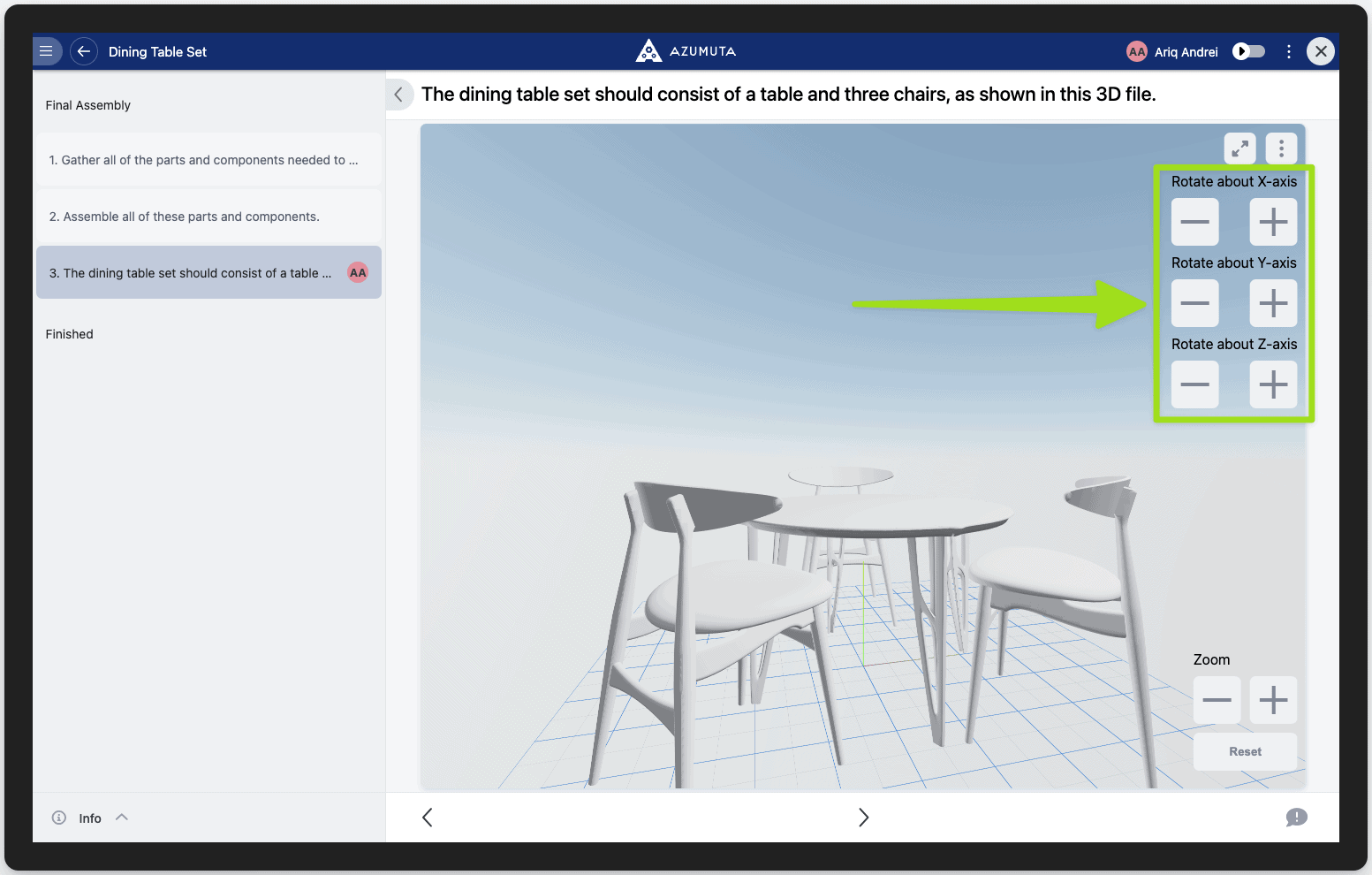Click the Ariq Andrei user avatar
The height and width of the screenshot is (875, 1372).
[1136, 51]
